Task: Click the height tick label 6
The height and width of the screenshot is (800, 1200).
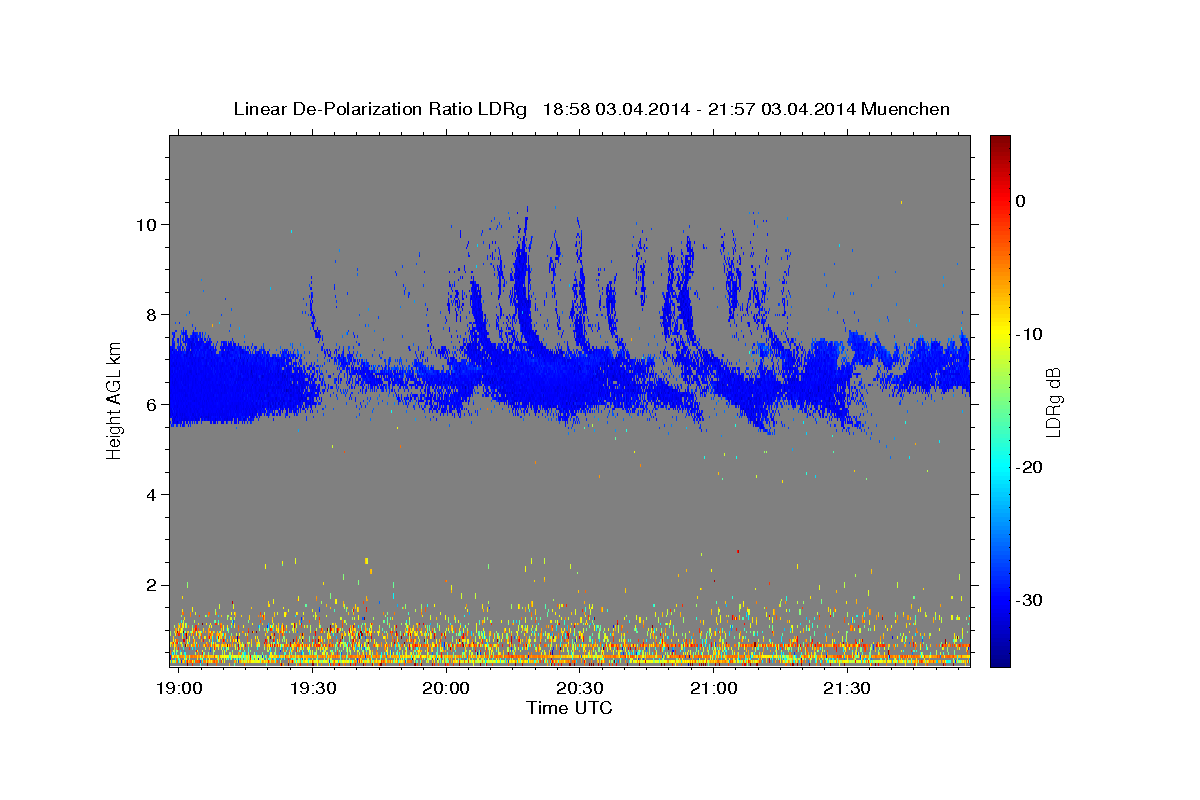Action: coord(154,404)
